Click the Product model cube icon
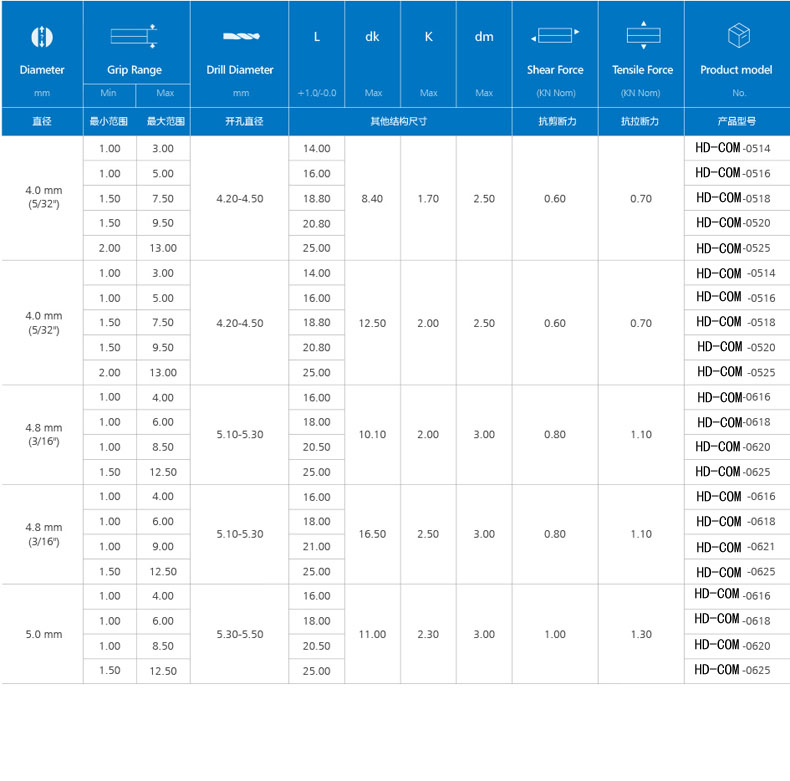 [x=737, y=36]
